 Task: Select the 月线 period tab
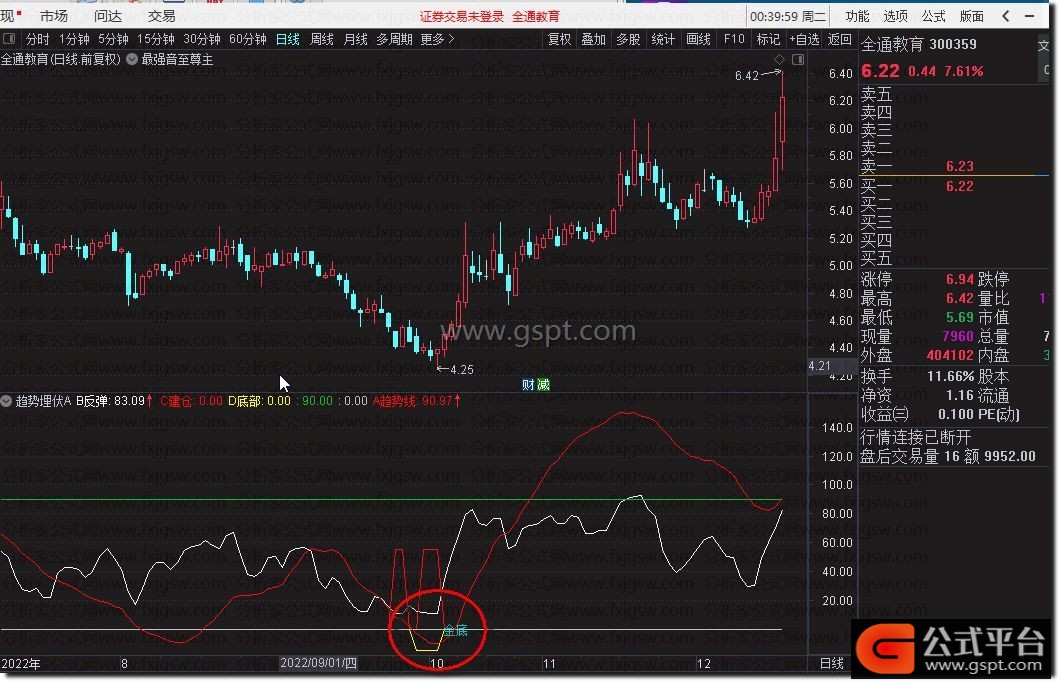(356, 39)
